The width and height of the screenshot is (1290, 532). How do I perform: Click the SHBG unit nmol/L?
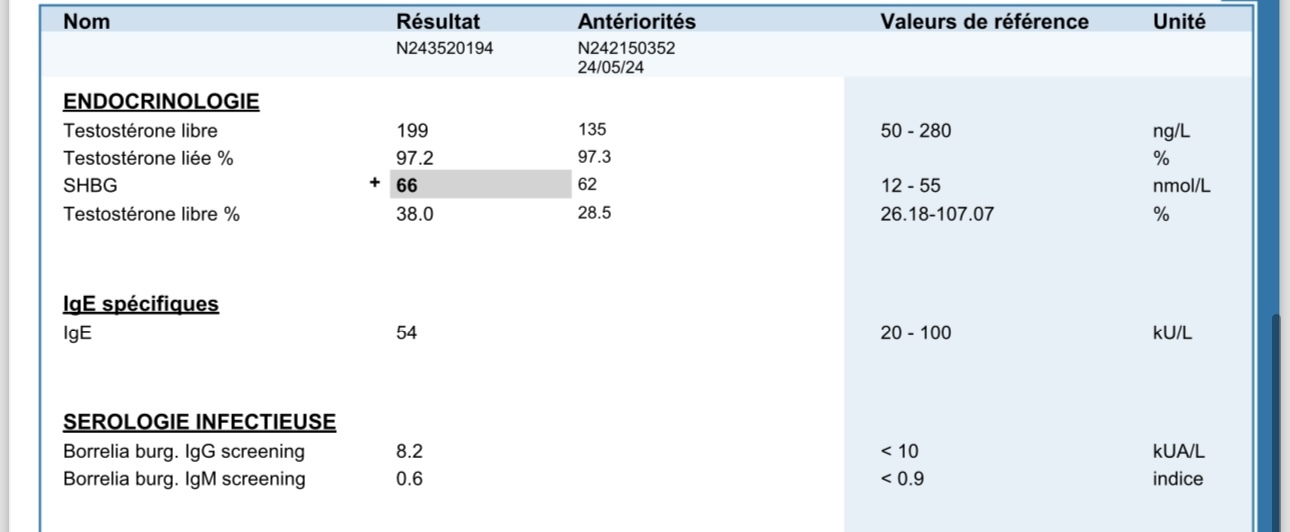(x=1181, y=186)
